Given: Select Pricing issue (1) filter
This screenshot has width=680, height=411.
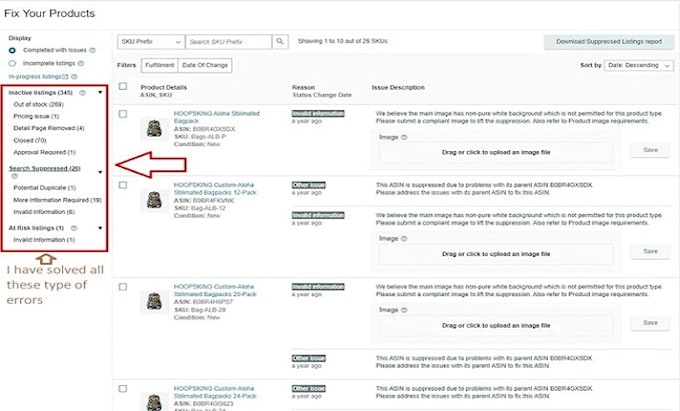Looking at the screenshot, I should tap(36, 117).
